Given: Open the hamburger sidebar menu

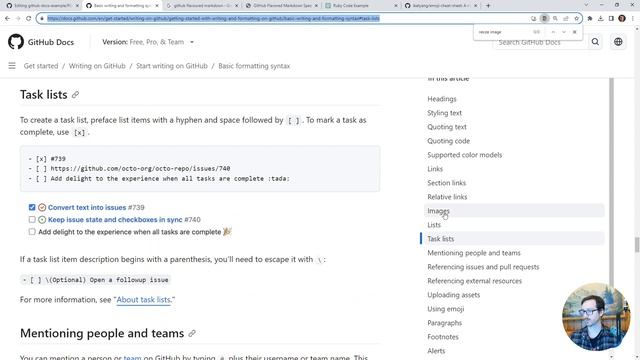Looking at the screenshot, I should [x=12, y=66].
